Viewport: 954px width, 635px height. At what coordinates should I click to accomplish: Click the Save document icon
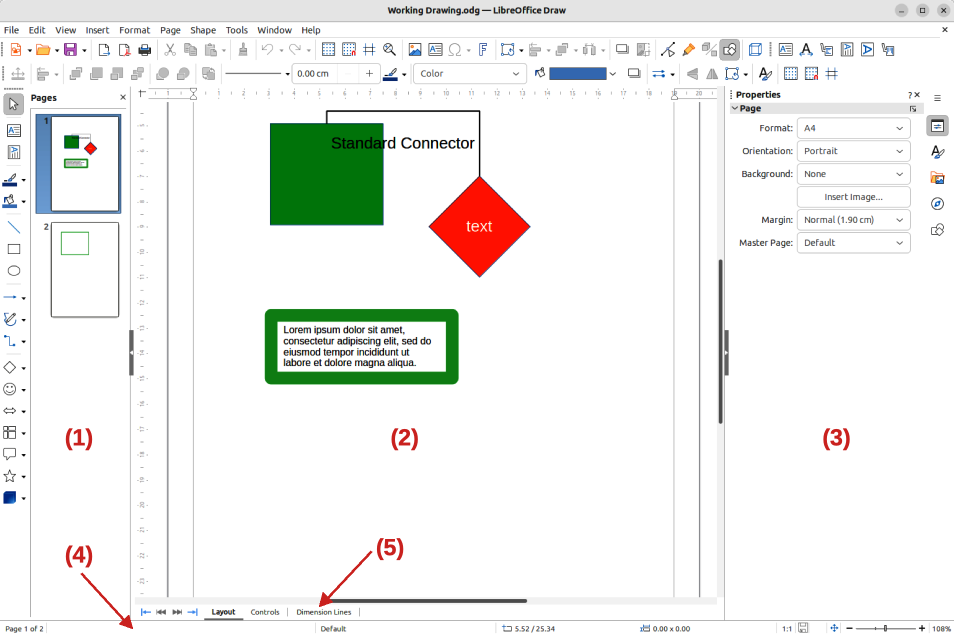pyautogui.click(x=71, y=50)
